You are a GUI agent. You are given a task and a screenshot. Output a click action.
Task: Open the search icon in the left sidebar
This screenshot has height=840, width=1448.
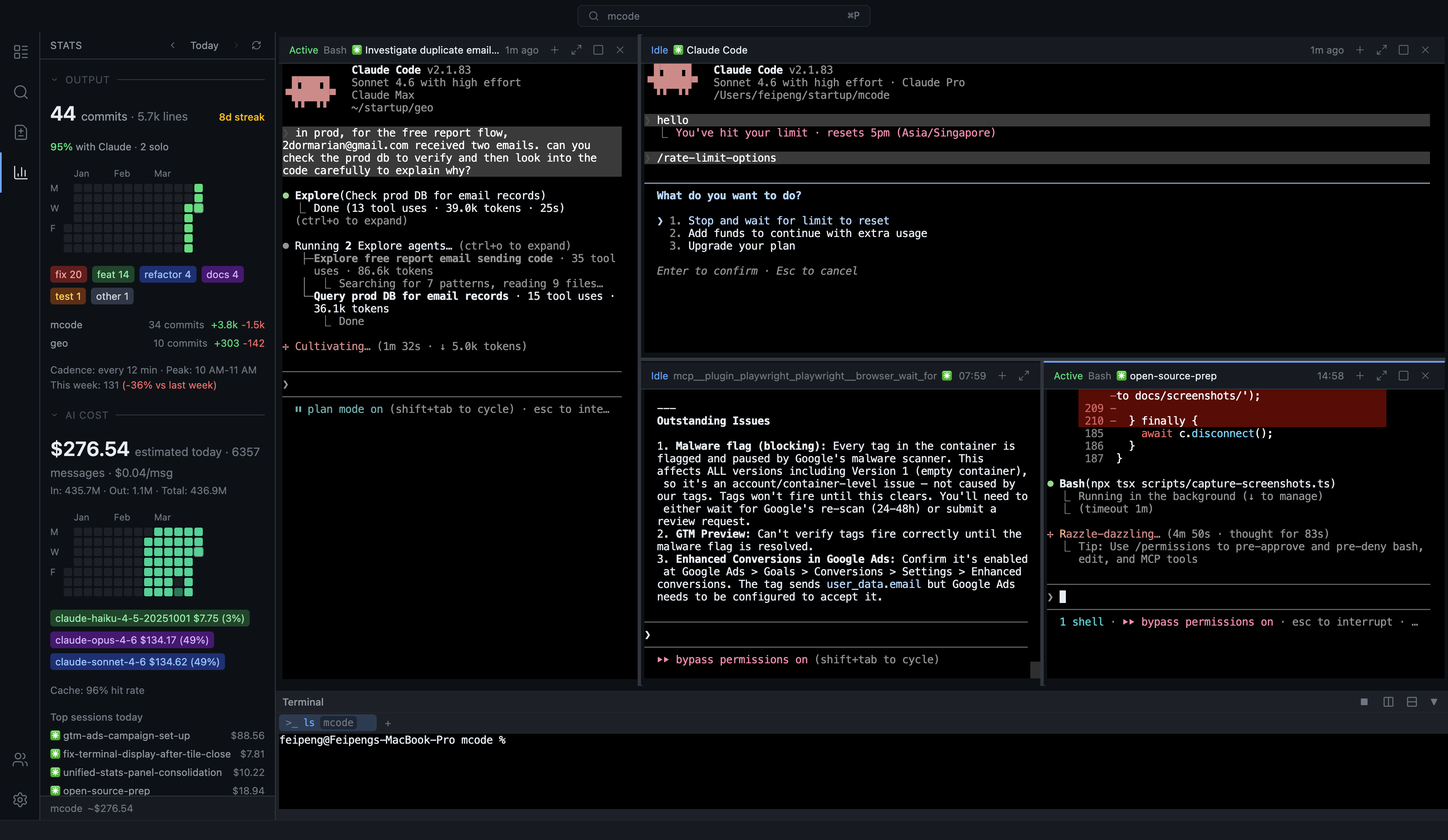pos(21,92)
